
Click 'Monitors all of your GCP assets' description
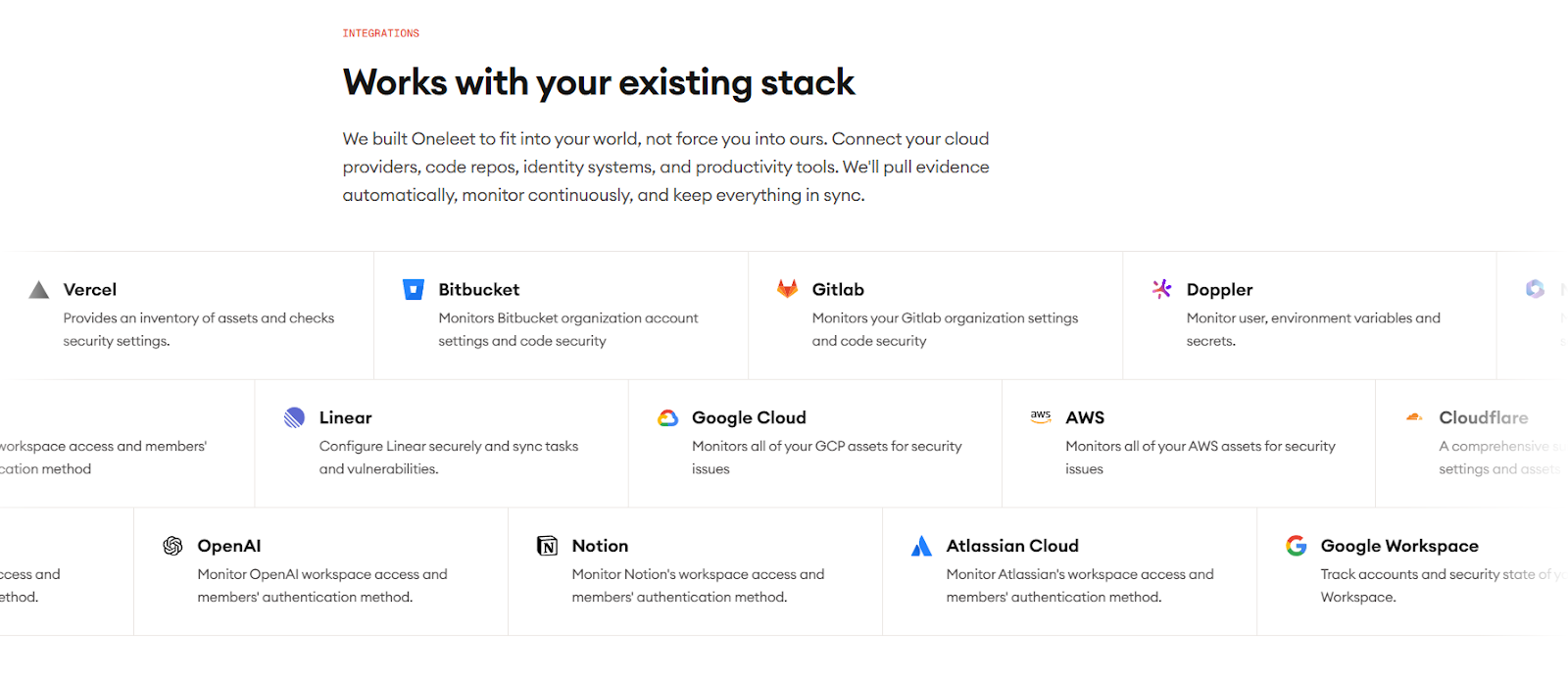827,458
